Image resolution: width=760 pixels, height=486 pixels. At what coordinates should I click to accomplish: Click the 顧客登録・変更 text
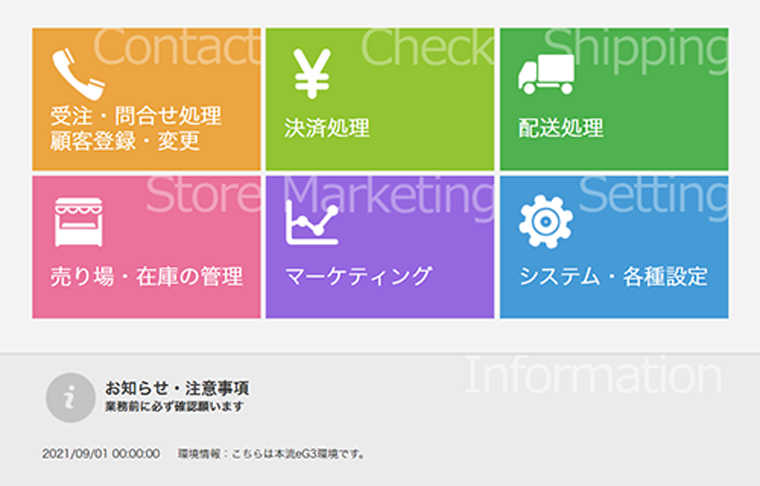125,141
